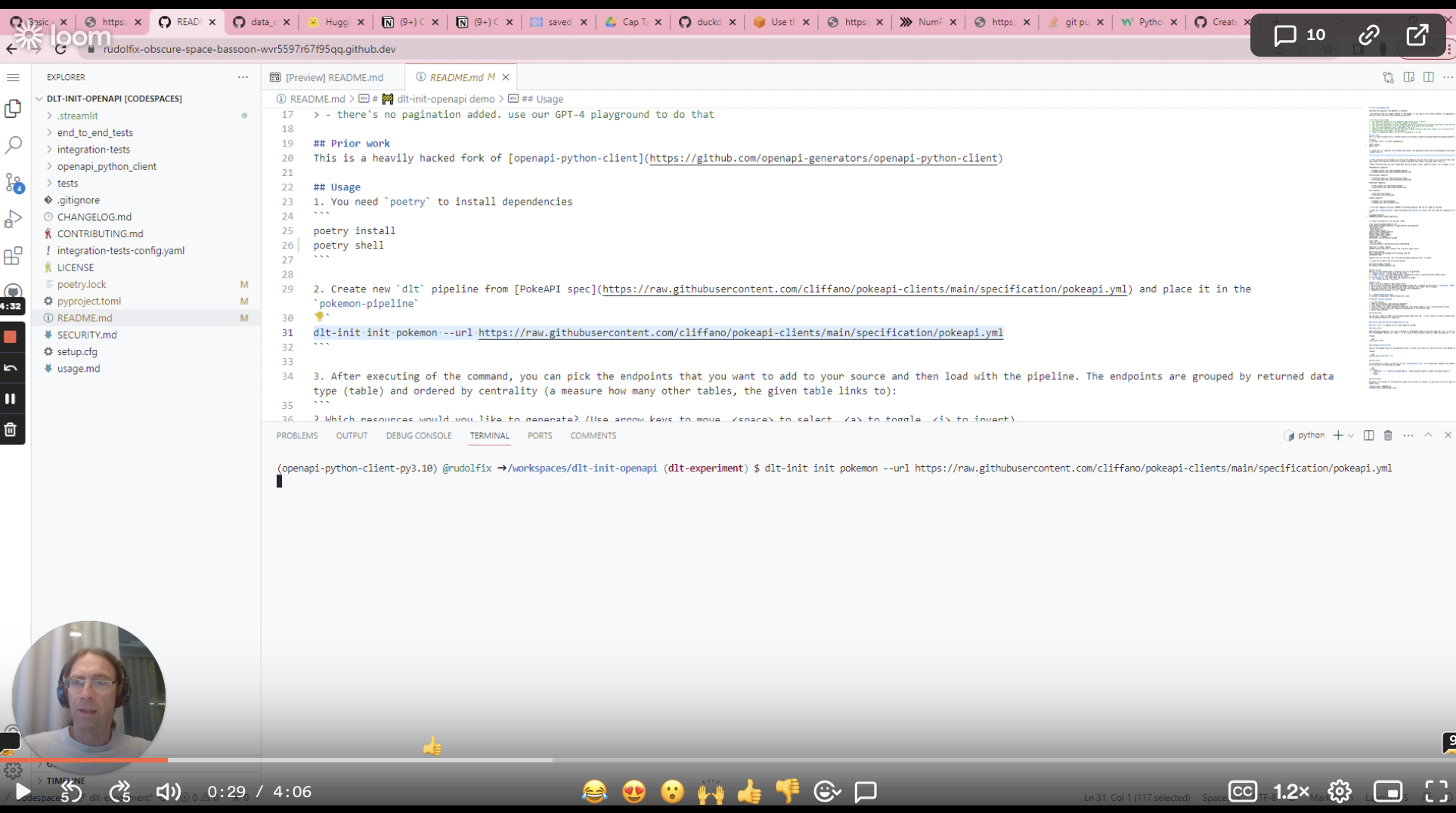1456x813 pixels.
Task: React with thumbs up emoji
Action: (x=749, y=791)
